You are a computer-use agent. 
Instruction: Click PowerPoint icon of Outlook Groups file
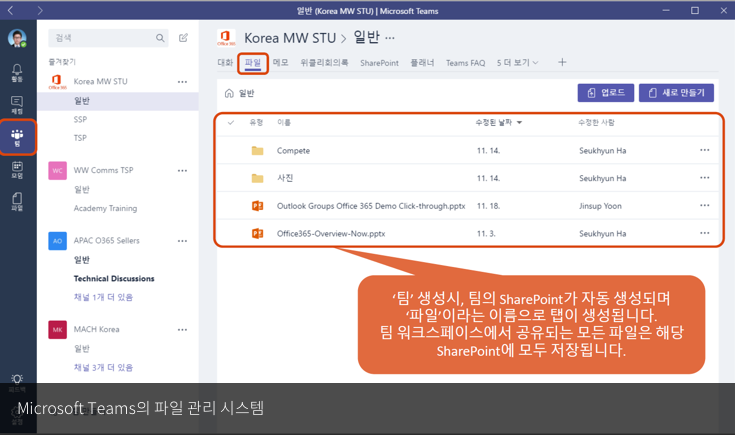[257, 206]
